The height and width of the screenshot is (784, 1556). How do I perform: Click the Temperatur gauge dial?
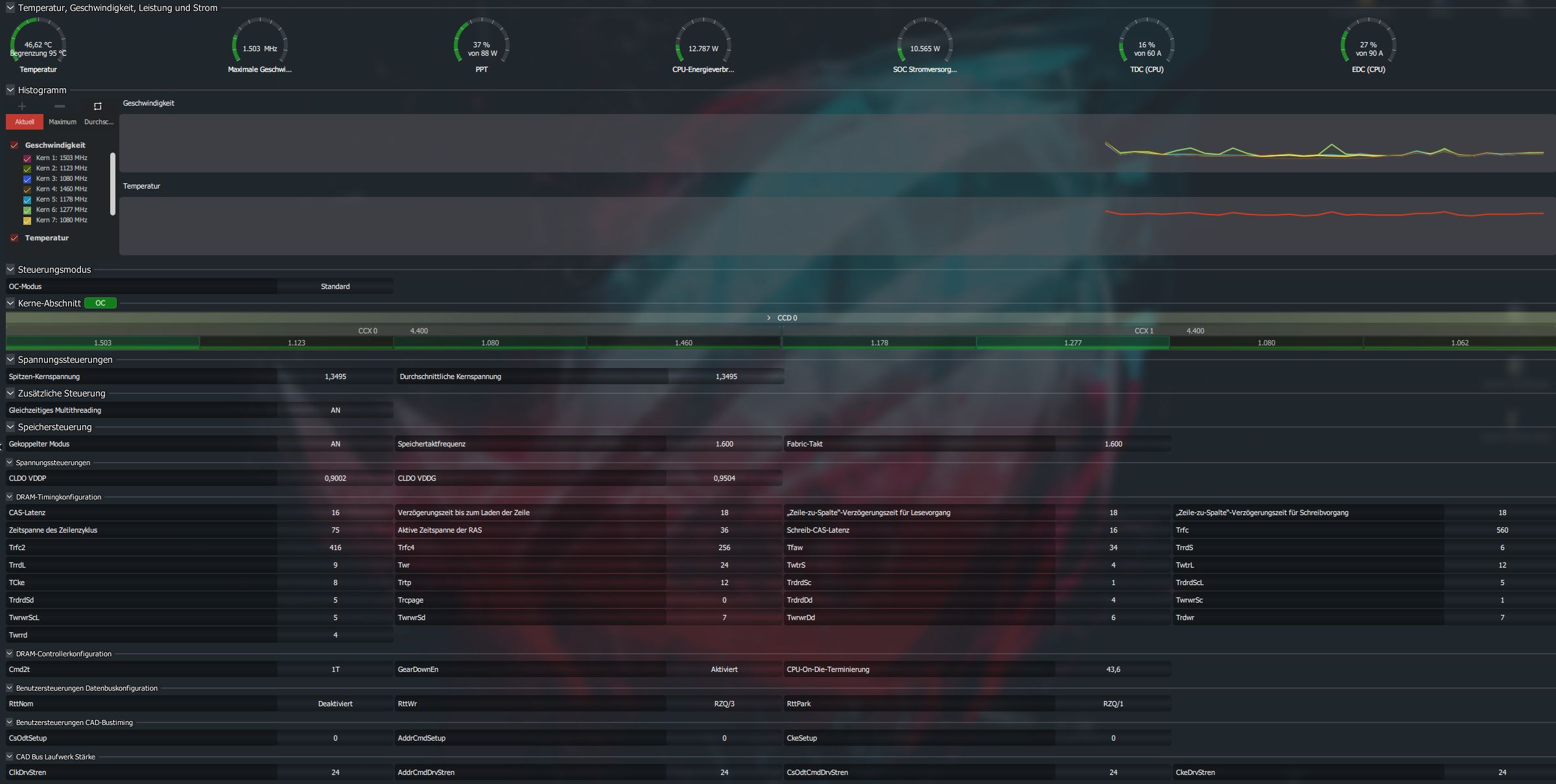coord(38,45)
